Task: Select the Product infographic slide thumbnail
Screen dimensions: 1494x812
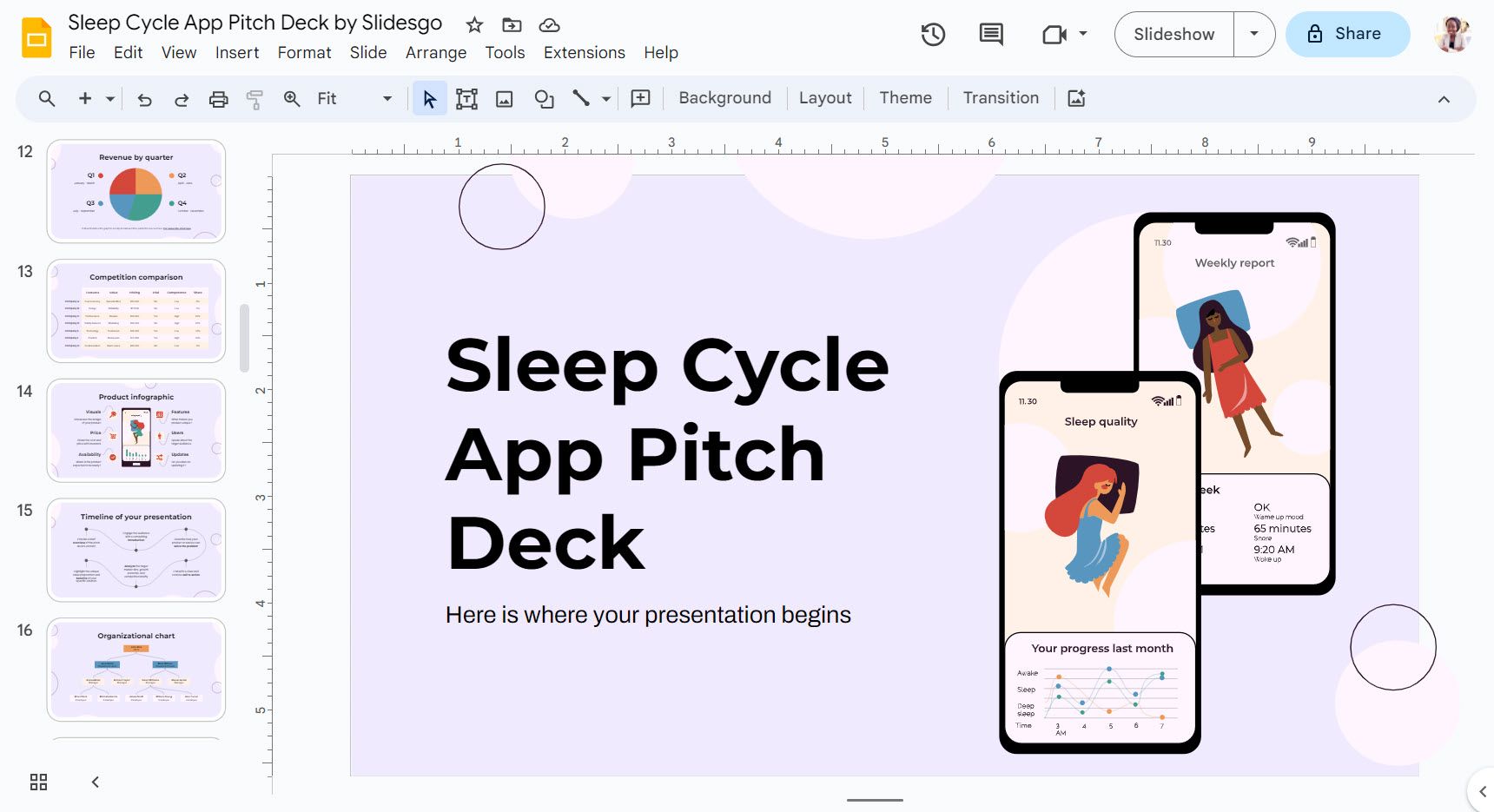Action: click(x=136, y=431)
